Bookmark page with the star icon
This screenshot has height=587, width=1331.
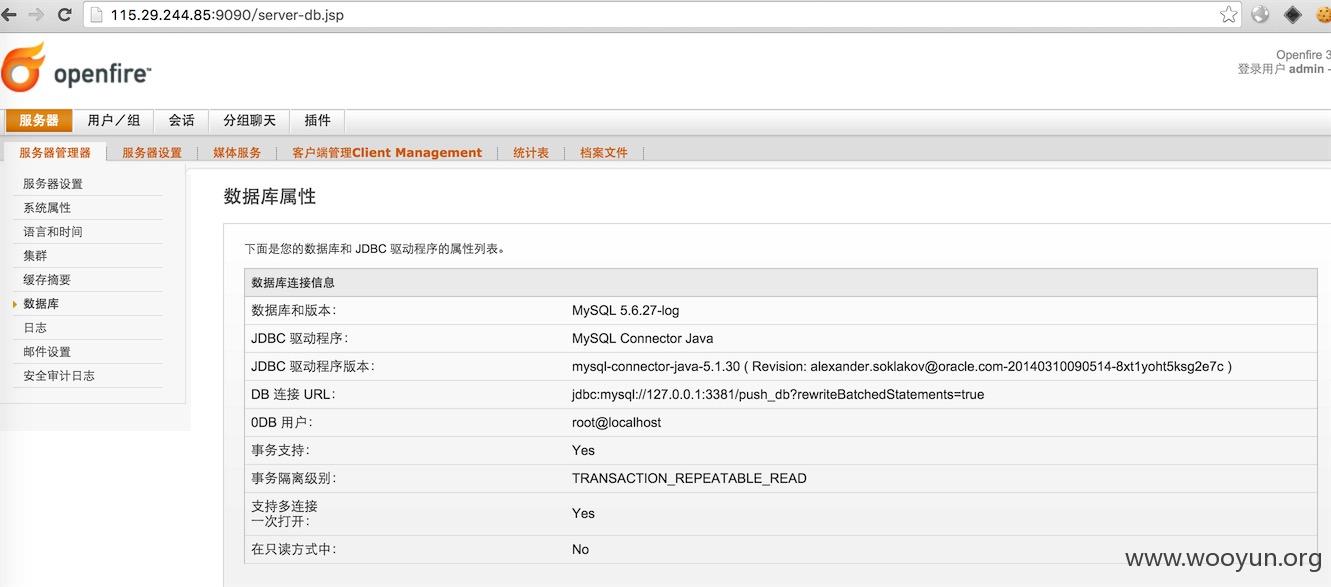coord(1229,15)
